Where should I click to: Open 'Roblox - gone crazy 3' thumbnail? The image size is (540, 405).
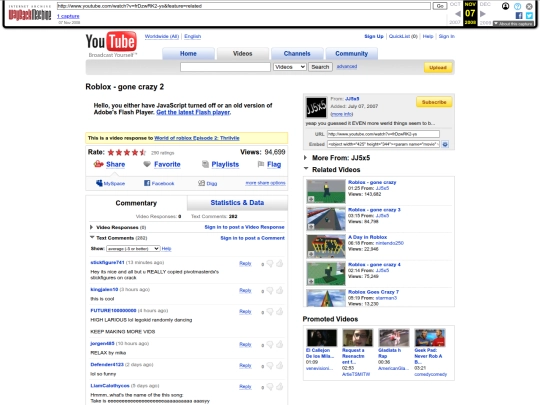click(x=326, y=218)
